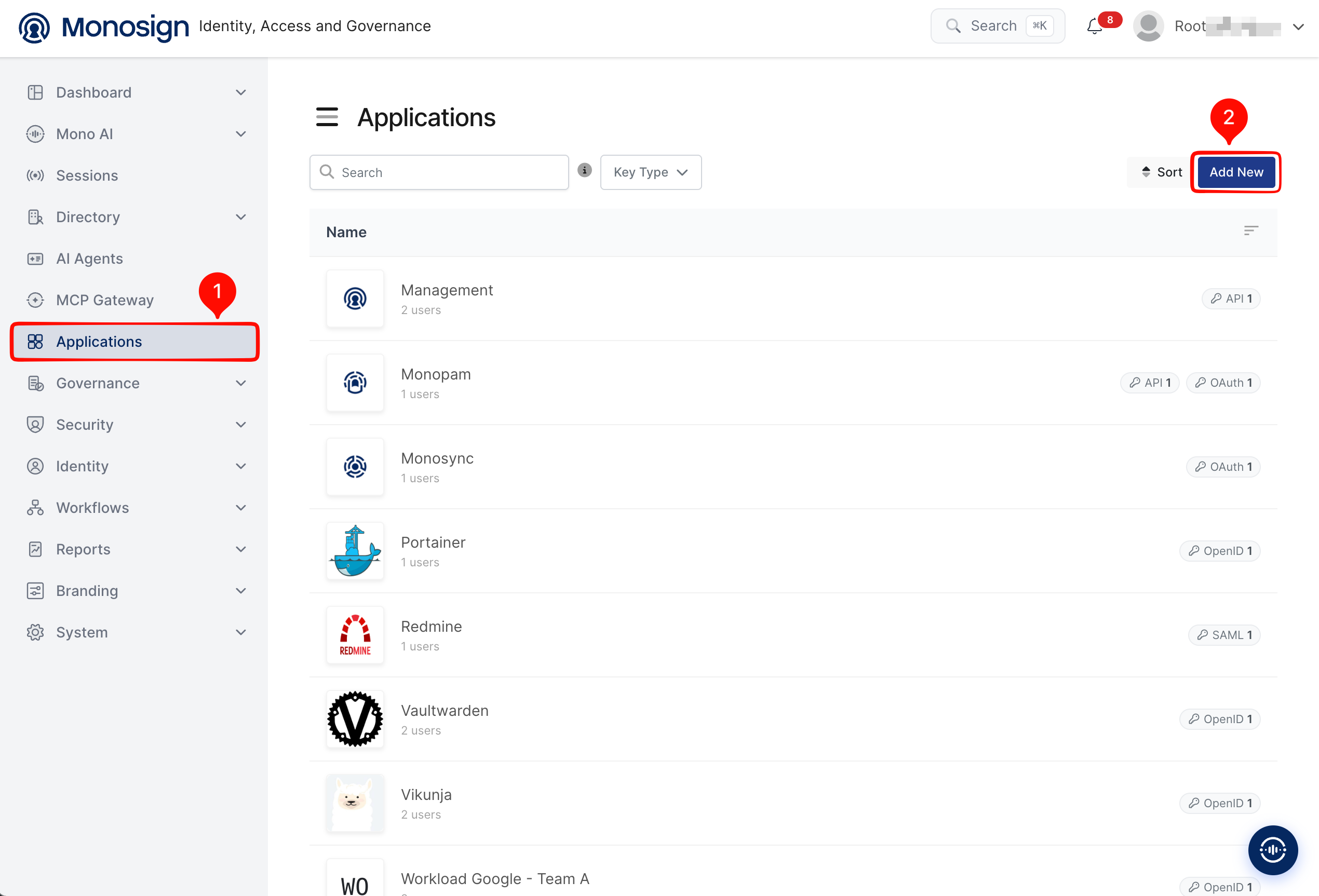Toggle the hamburger menu beside Applications title
Image resolution: width=1319 pixels, height=896 pixels.
(x=327, y=117)
